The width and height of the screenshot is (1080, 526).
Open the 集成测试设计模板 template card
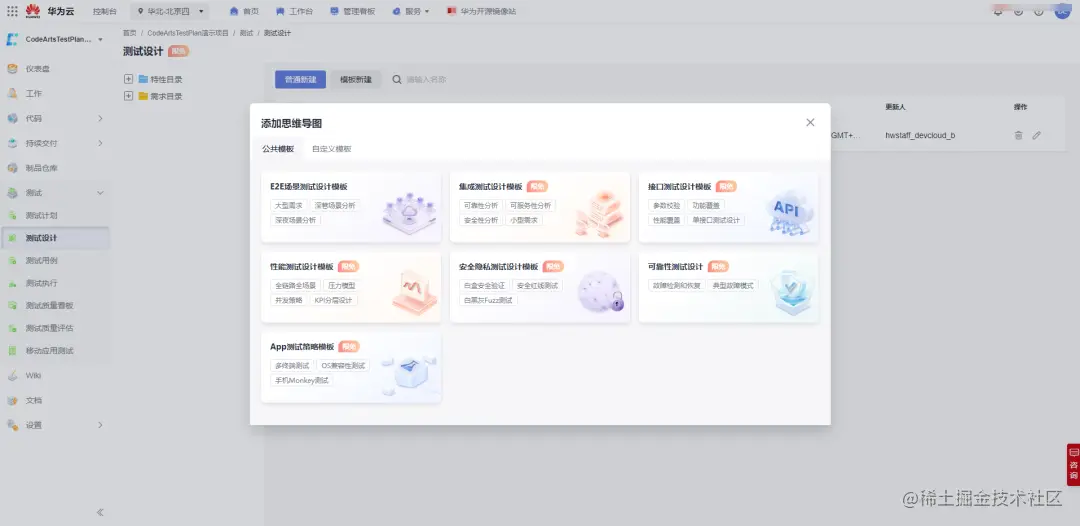click(540, 207)
